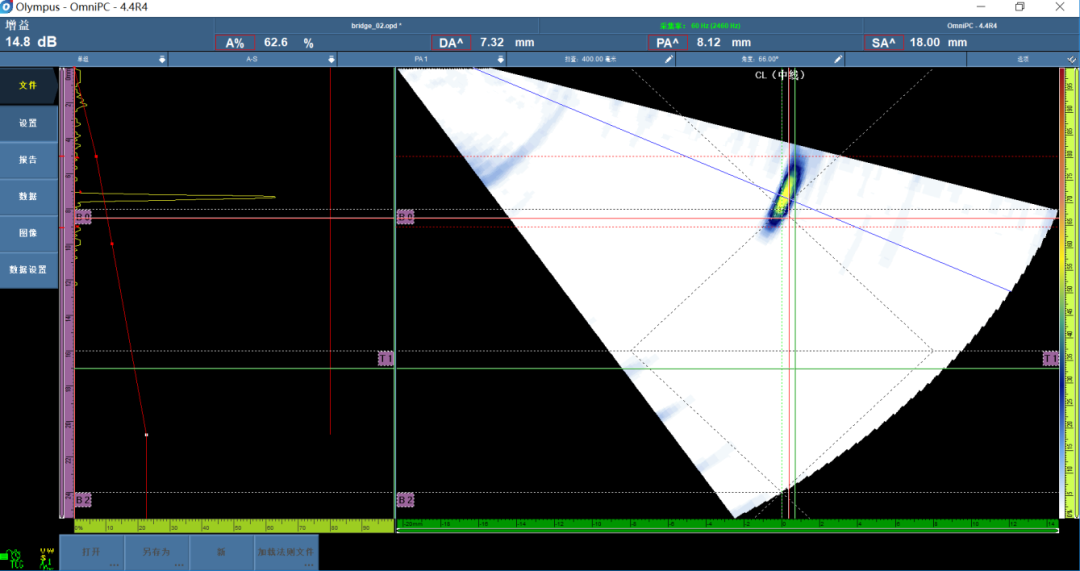Viewport: 1080px width, 571px height.
Task: Expand the layout dropdown left of A-S
Action: pyautogui.click(x=162, y=59)
